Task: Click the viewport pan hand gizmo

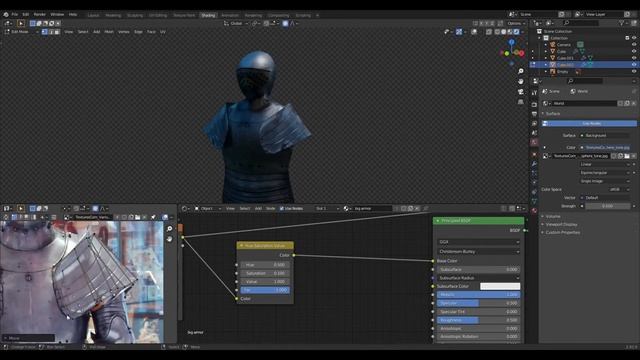Action: tap(521, 82)
